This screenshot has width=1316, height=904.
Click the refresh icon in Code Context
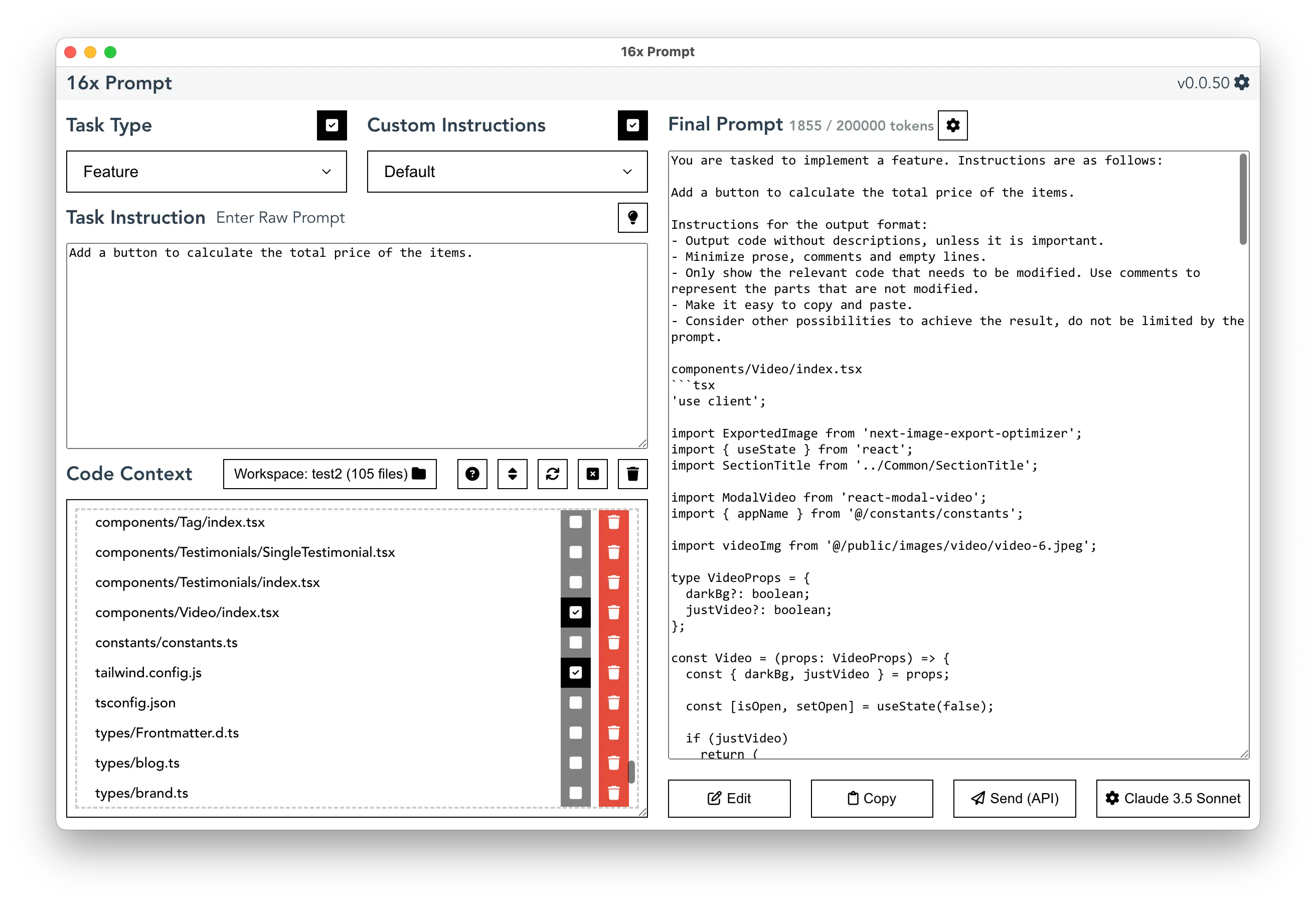553,474
